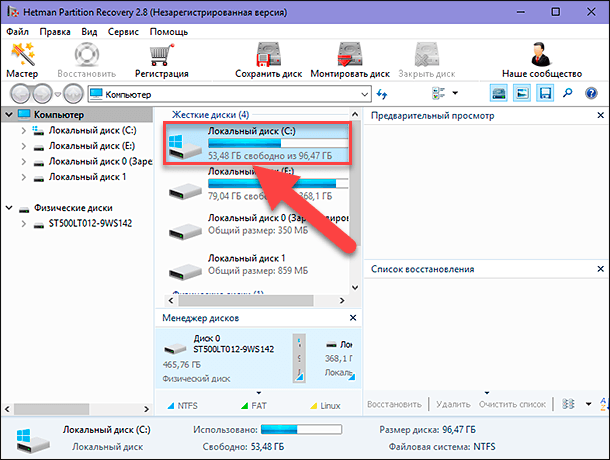Refresh the view with blue arrows icon
Screen dimensions: 610x460
[x=382, y=94]
